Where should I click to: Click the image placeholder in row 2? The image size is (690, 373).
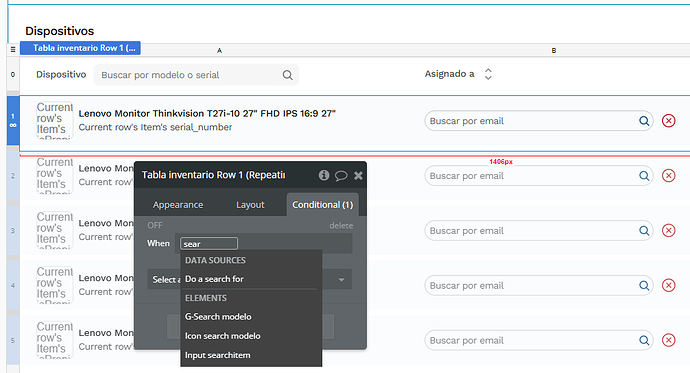coord(55,176)
